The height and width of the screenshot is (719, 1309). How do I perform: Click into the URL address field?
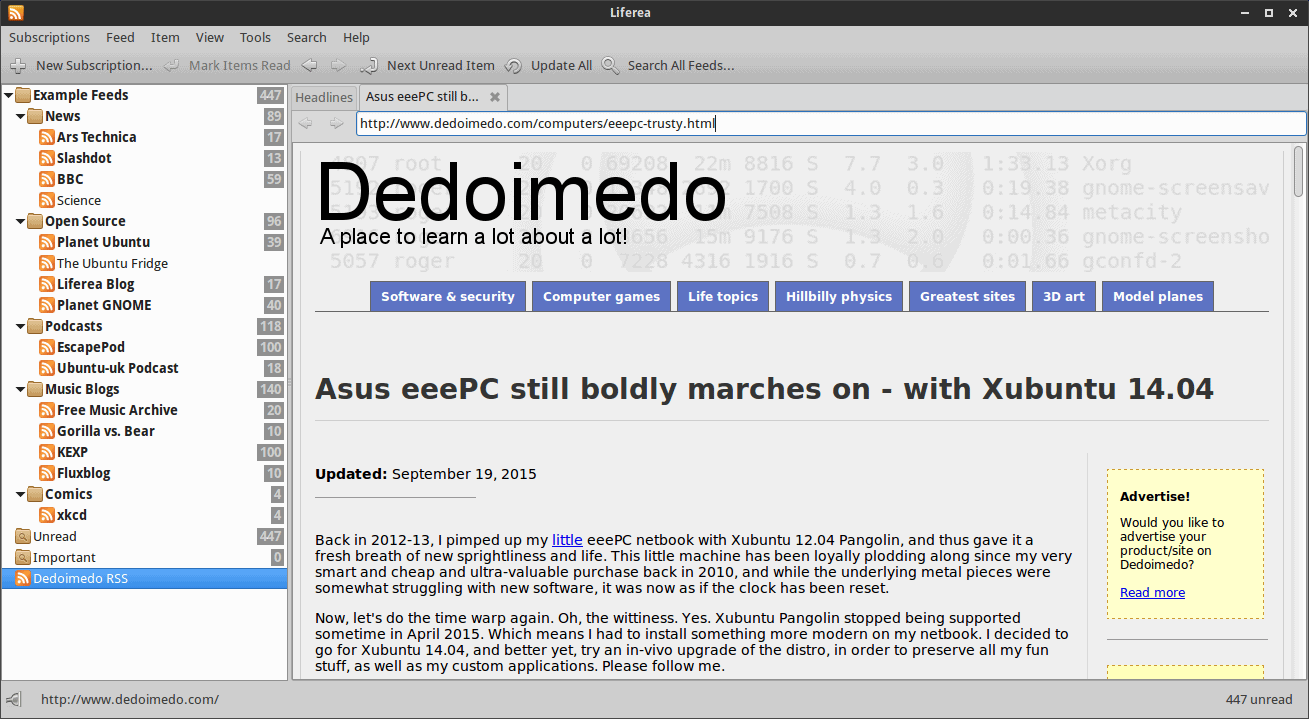tap(831, 123)
